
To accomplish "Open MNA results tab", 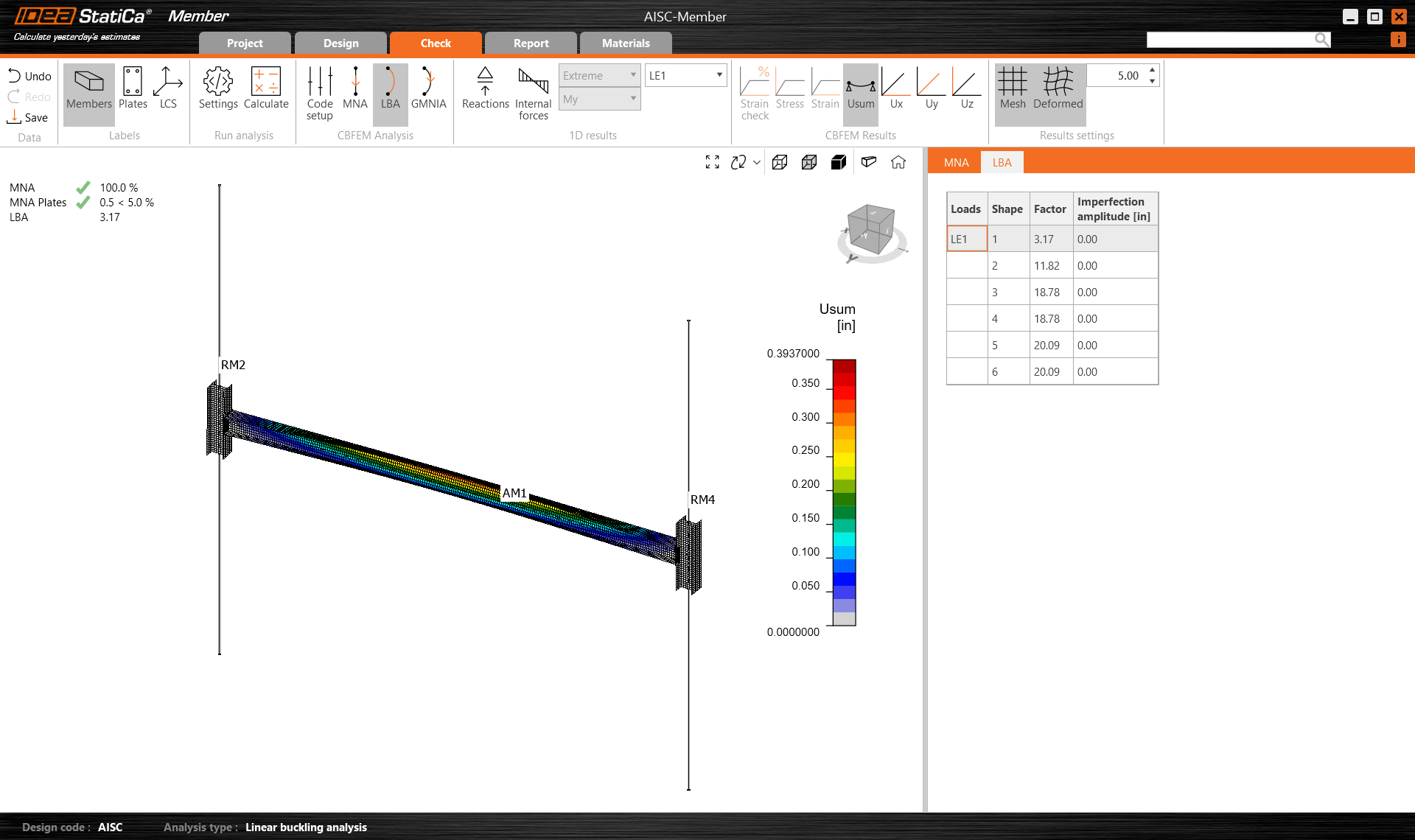I will pos(956,163).
